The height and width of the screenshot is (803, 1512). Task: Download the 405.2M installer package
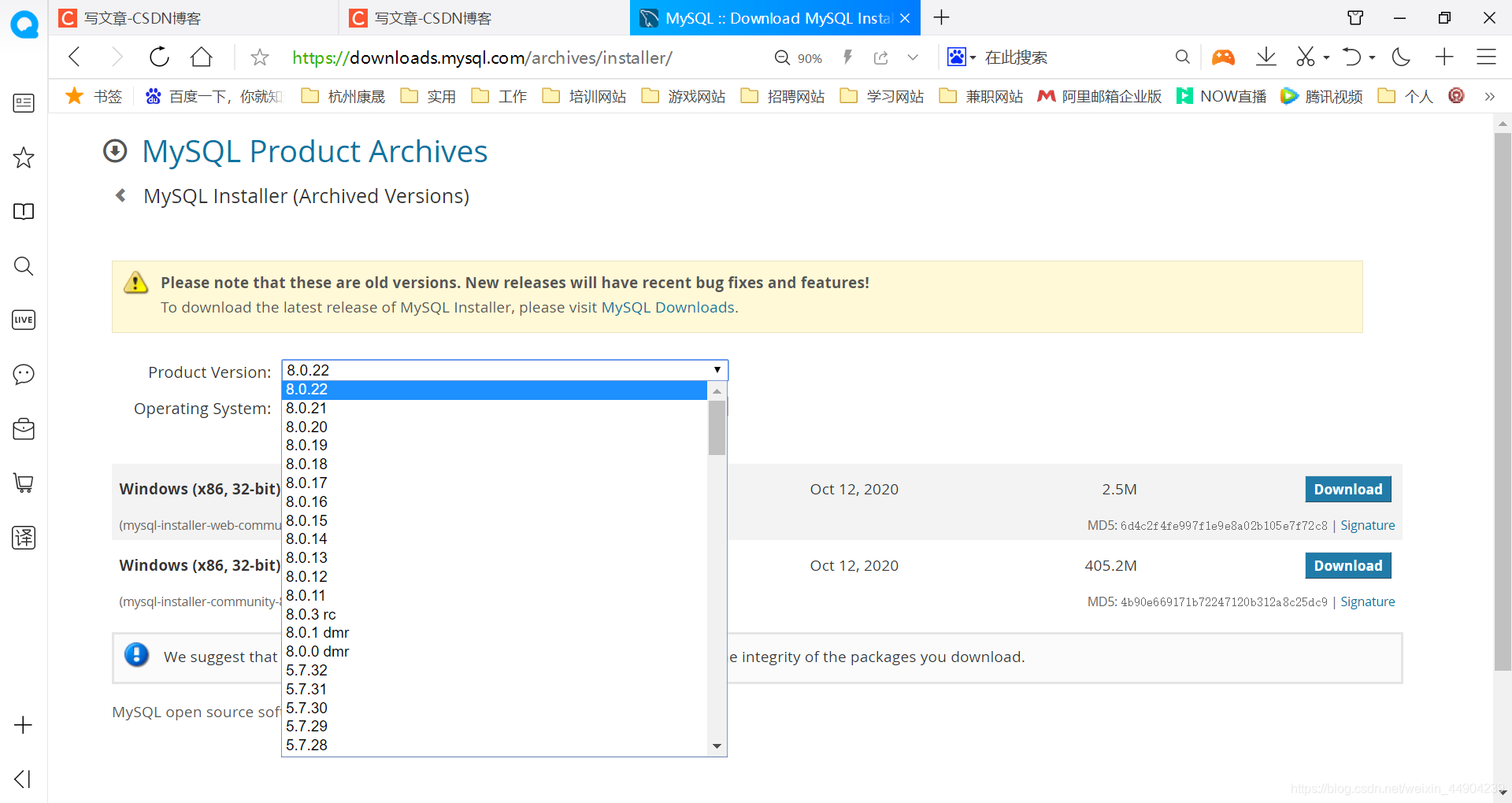1347,565
